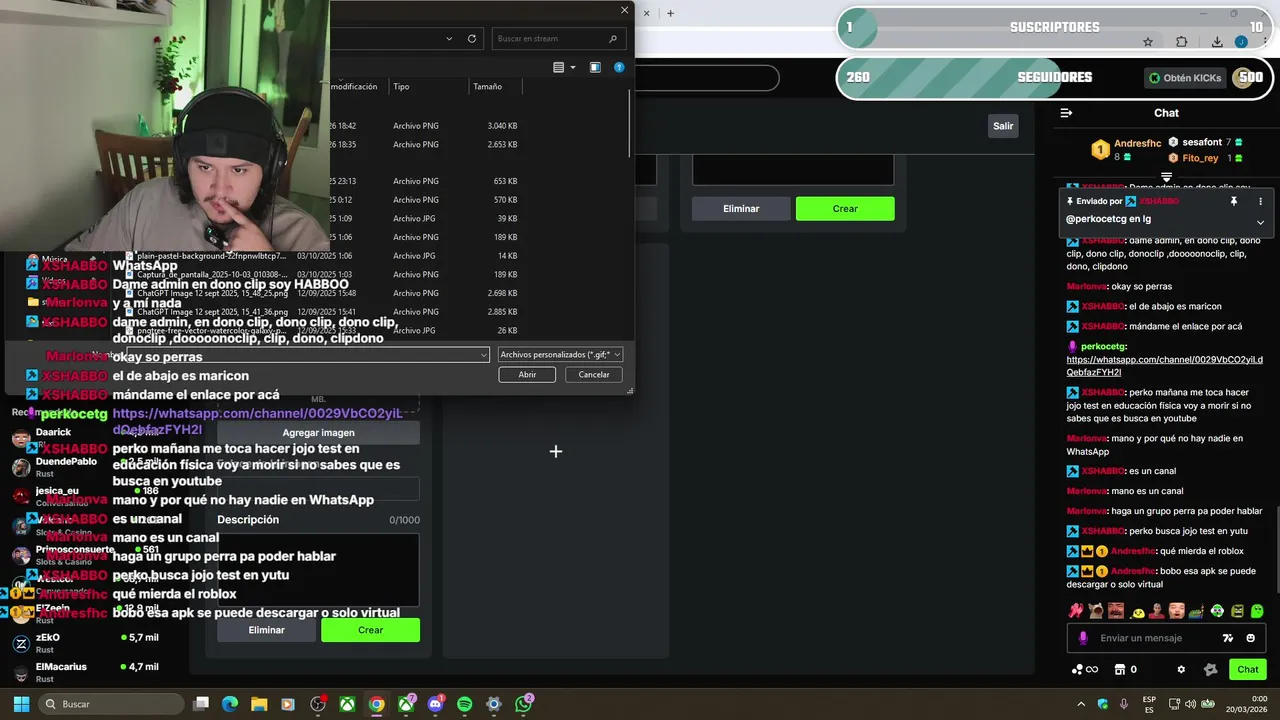This screenshot has height=720, width=1280.
Task: Open File Explorer from the taskbar
Action: (x=259, y=704)
